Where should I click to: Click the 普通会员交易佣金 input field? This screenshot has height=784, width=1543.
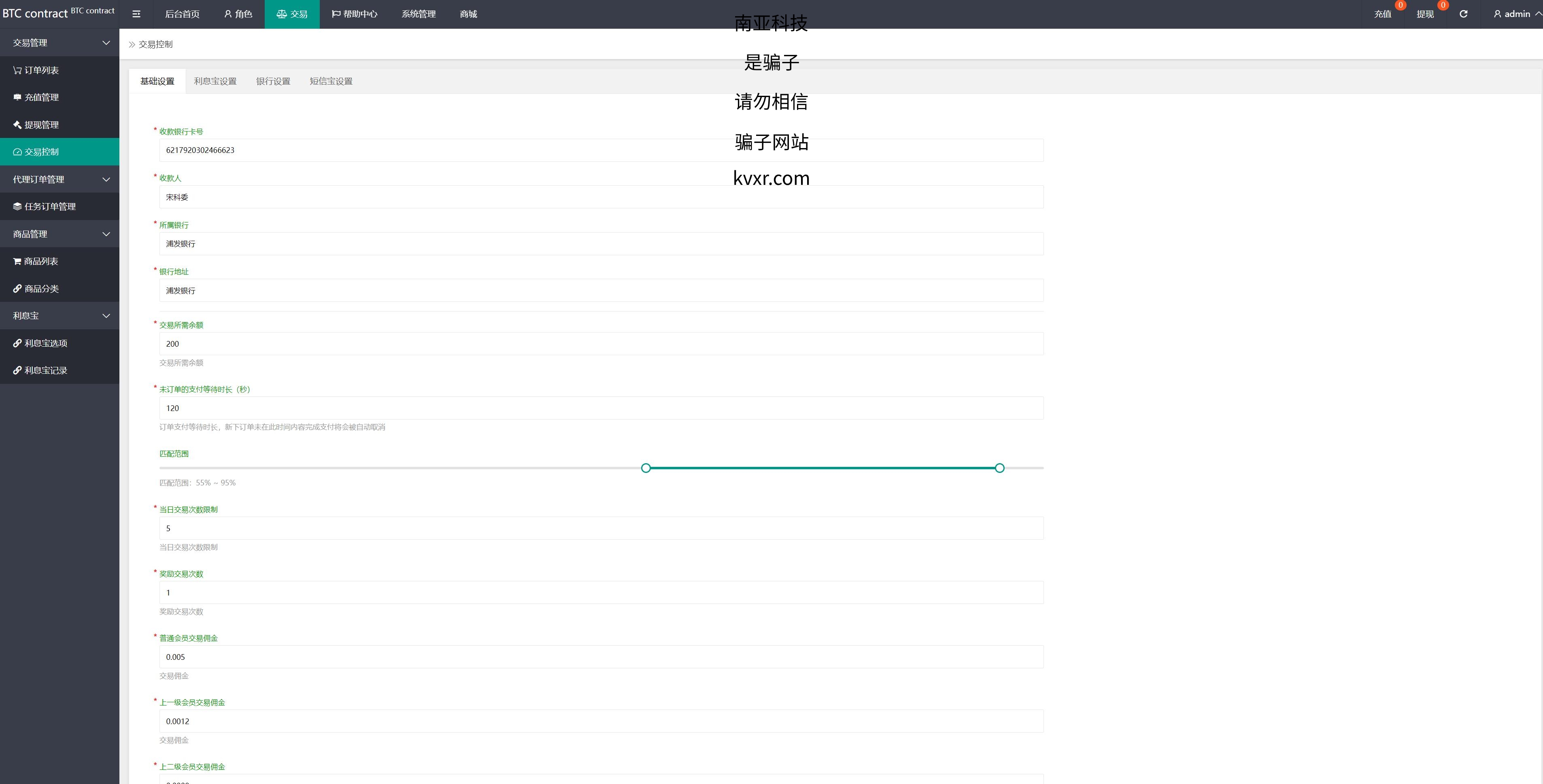[x=601, y=657]
